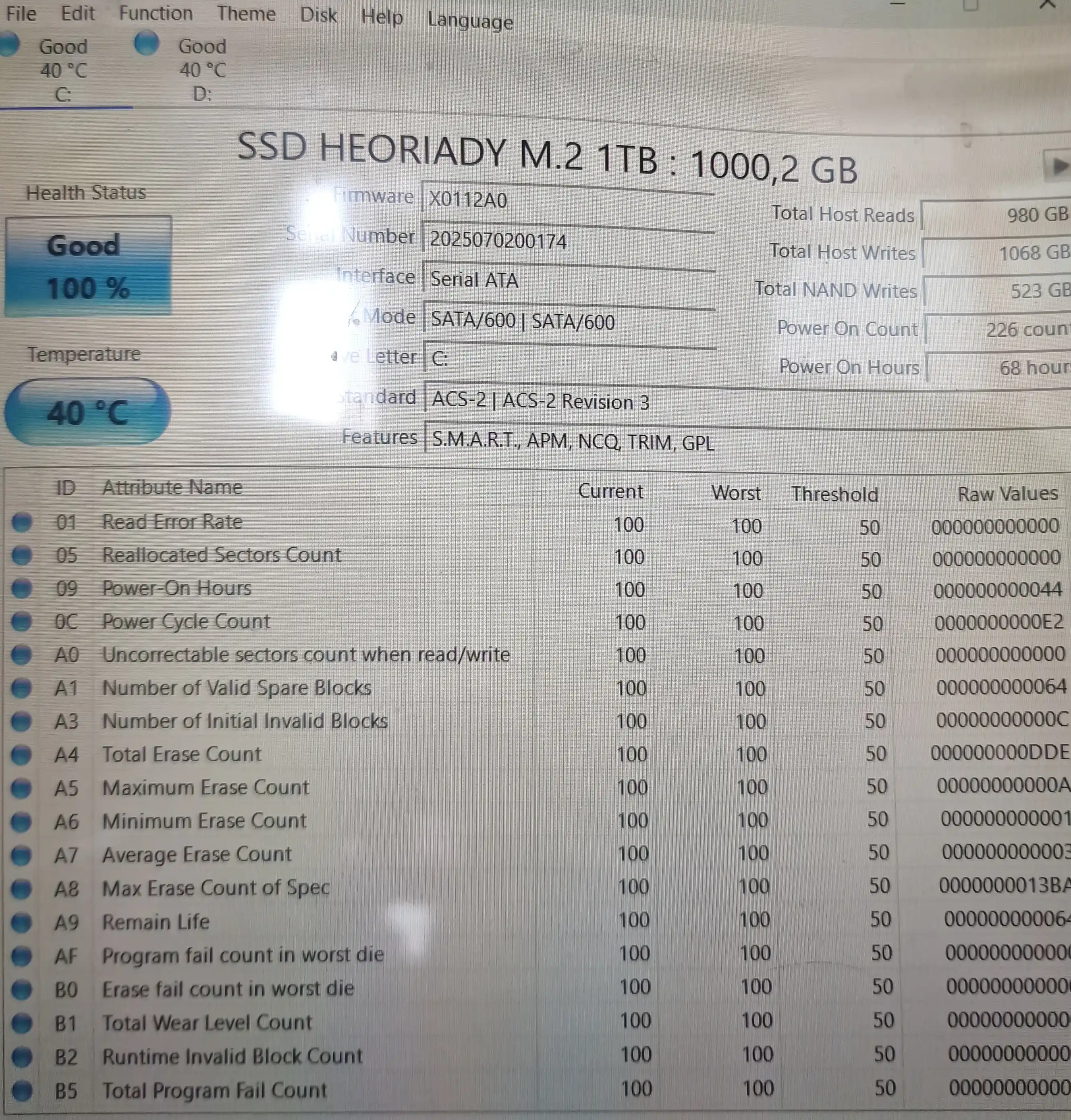Click the Worst column header
The height and width of the screenshot is (1120, 1071).
(736, 492)
